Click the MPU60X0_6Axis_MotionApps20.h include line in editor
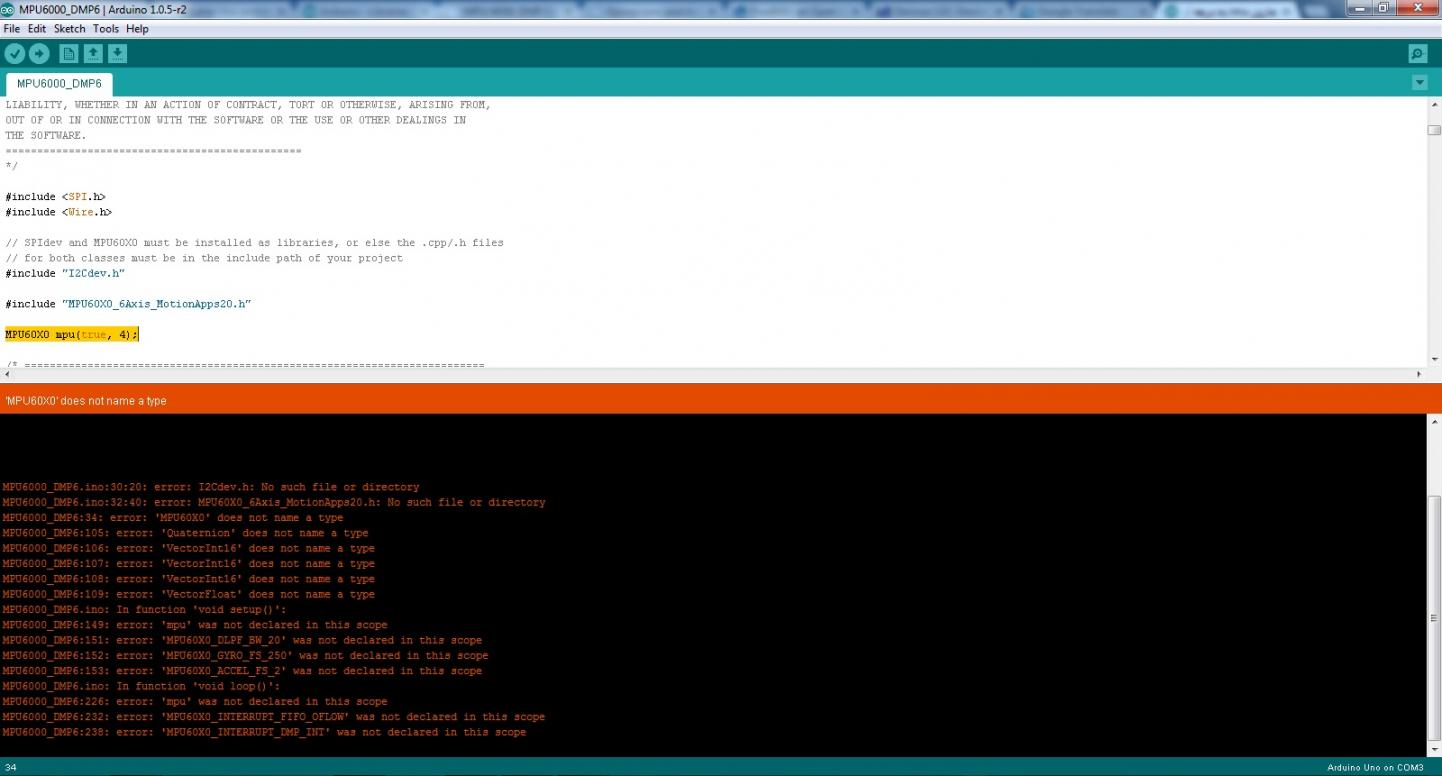Image resolution: width=1442 pixels, height=776 pixels. point(128,303)
